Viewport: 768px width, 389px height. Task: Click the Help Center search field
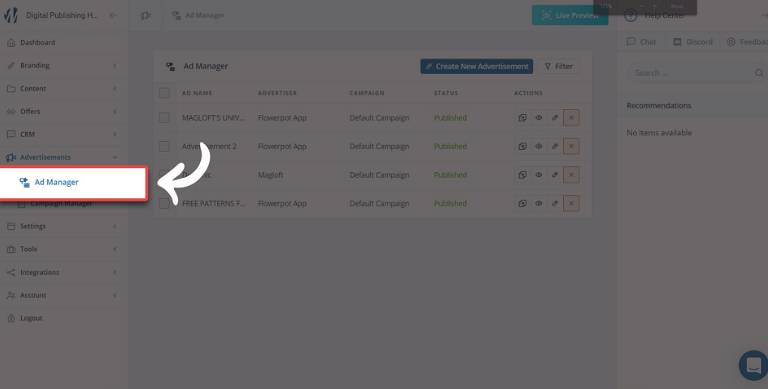coord(697,73)
